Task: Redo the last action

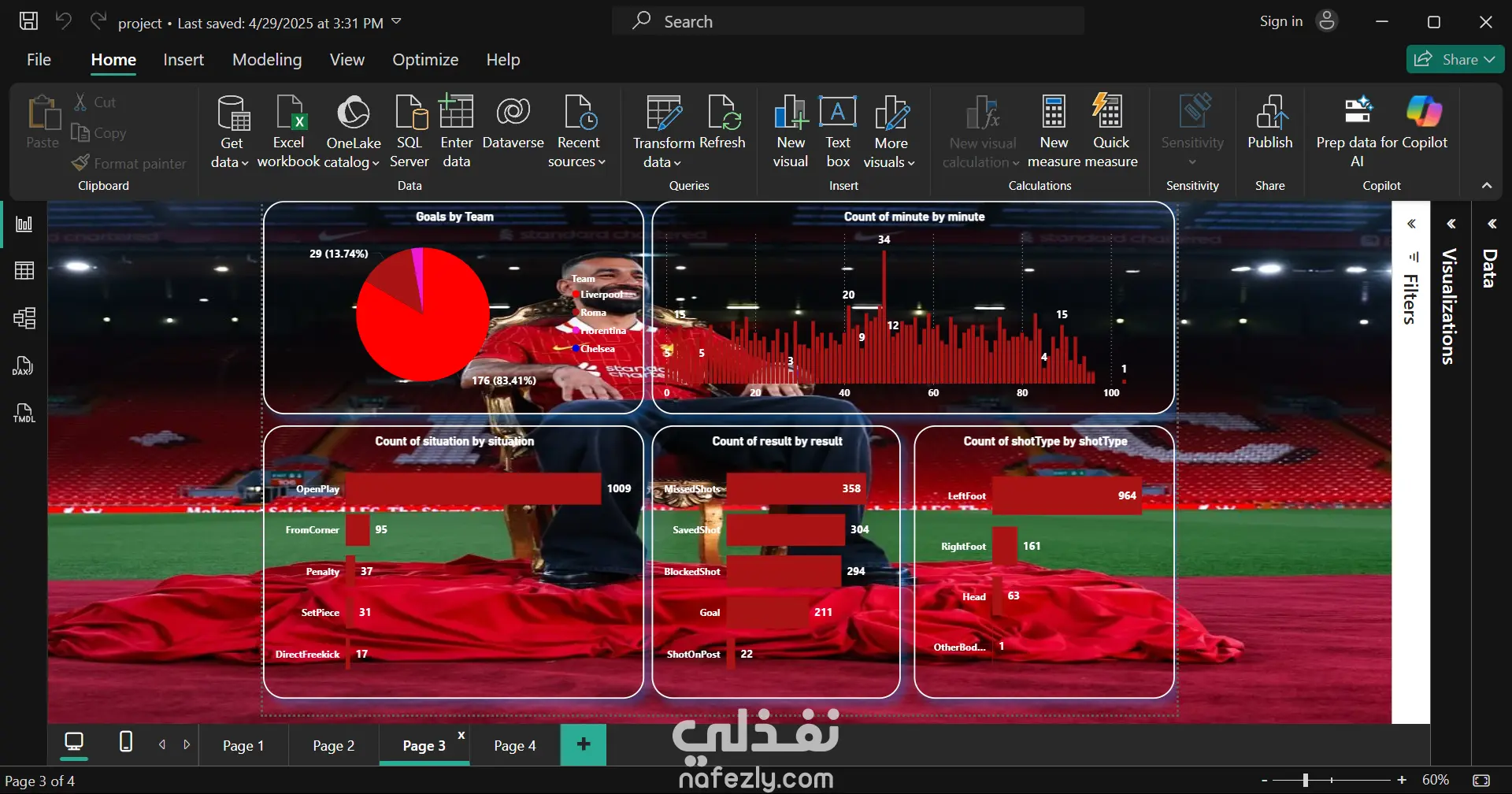Action: tap(98, 21)
